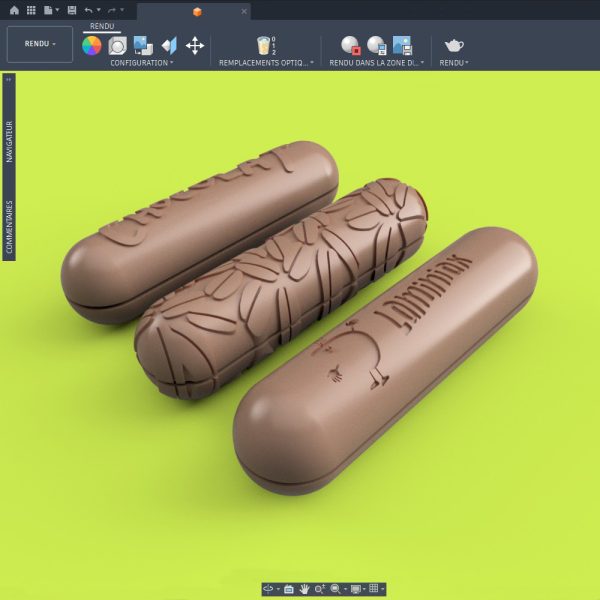Click the optical replacements glass icon
This screenshot has width=600, height=600.
coord(264,46)
